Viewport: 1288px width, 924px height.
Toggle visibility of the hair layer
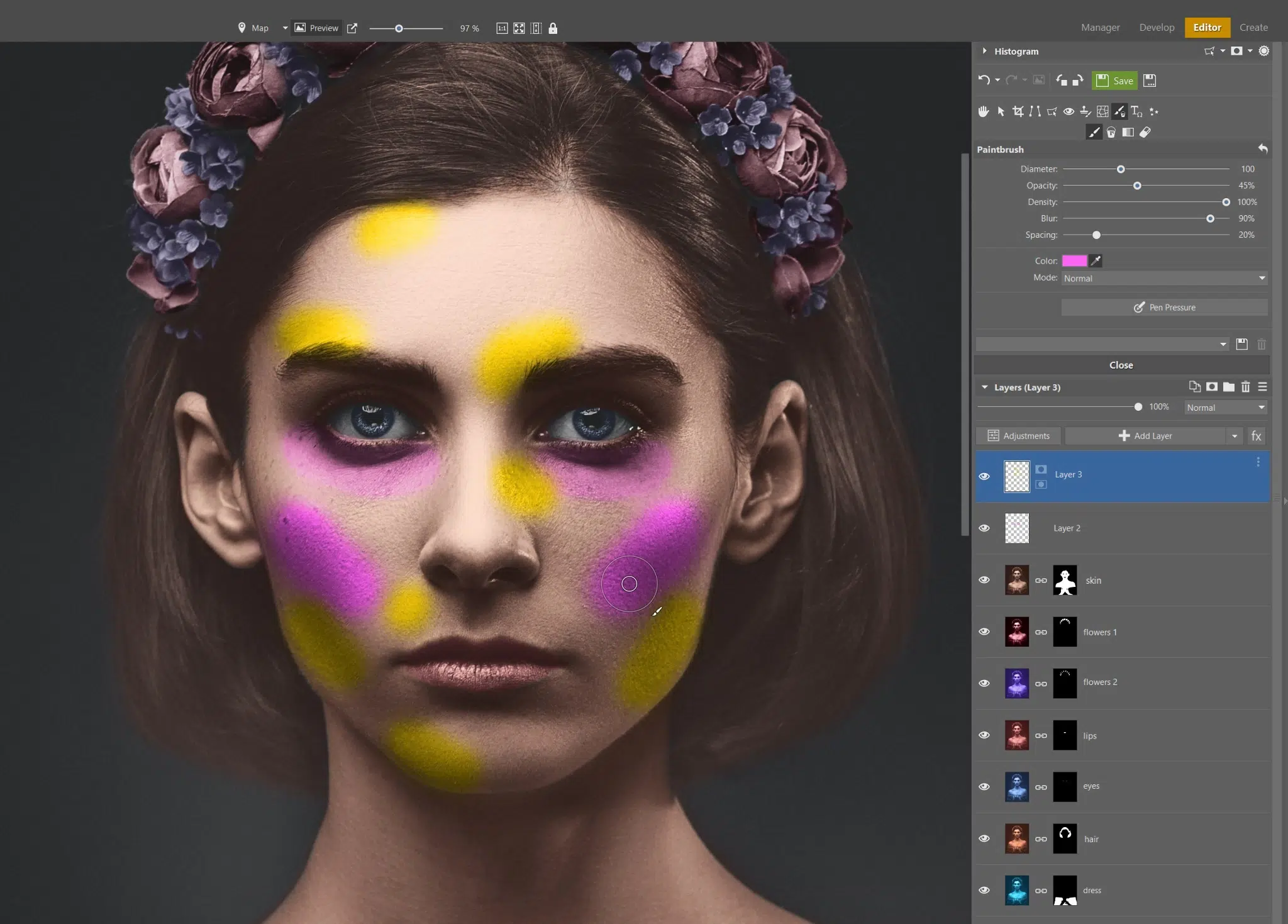pos(984,838)
